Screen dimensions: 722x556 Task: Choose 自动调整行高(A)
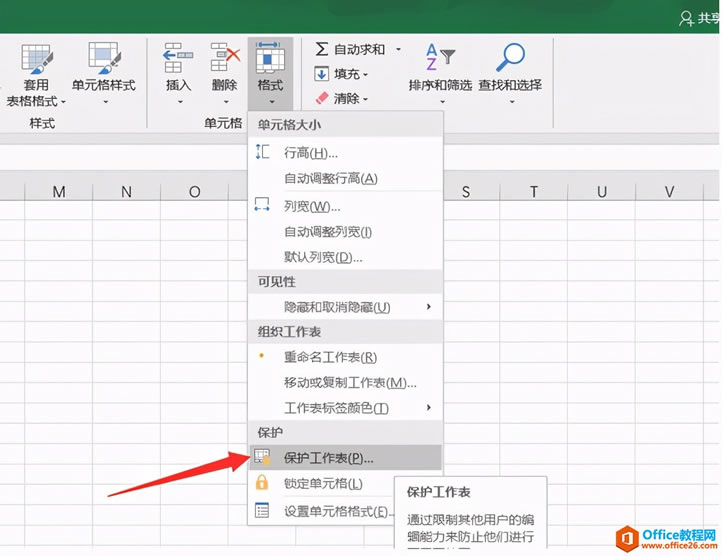345,178
